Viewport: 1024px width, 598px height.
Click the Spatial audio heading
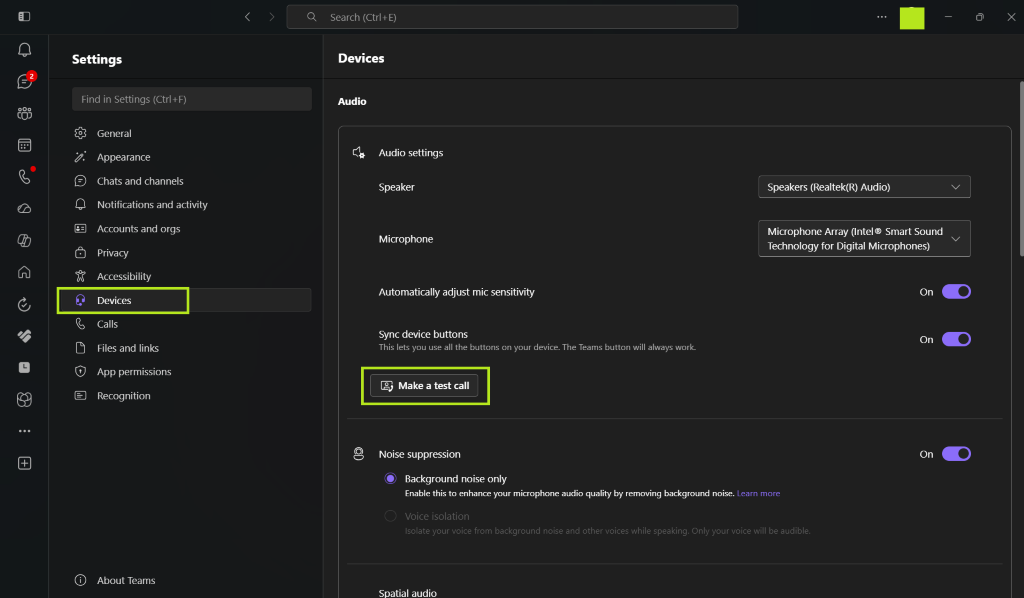click(408, 593)
